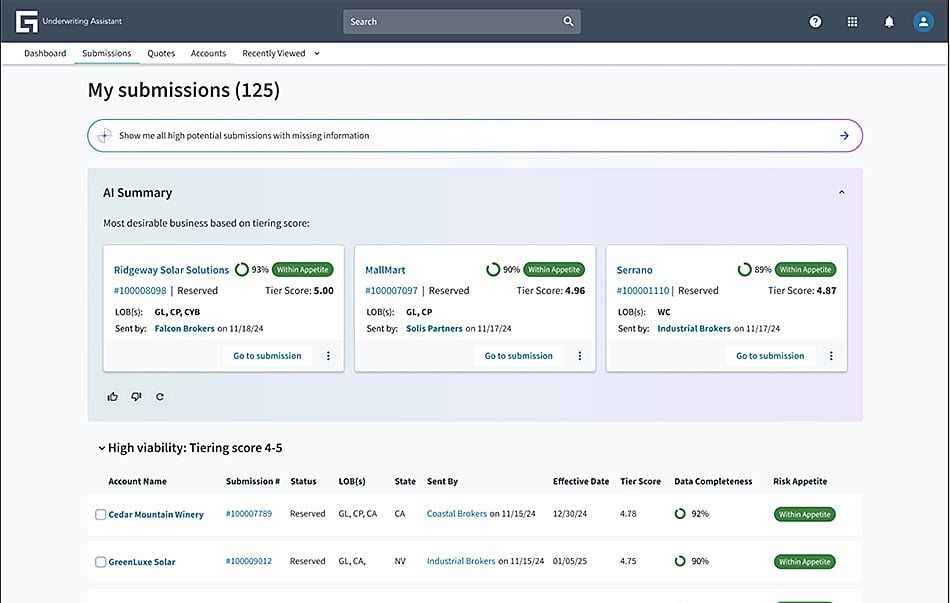Image resolution: width=950 pixels, height=603 pixels.
Task: Regenerate the AI summary with refresh icon
Action: [160, 397]
